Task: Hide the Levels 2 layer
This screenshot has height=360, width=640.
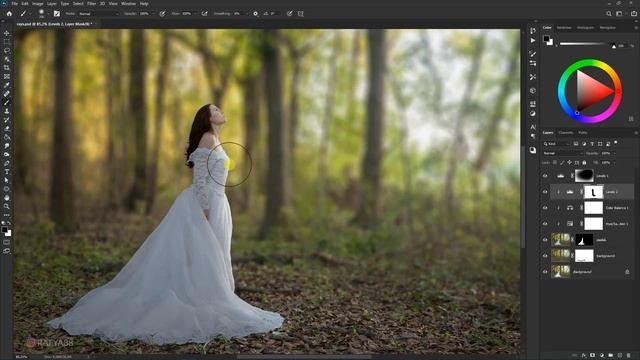Action: point(545,192)
